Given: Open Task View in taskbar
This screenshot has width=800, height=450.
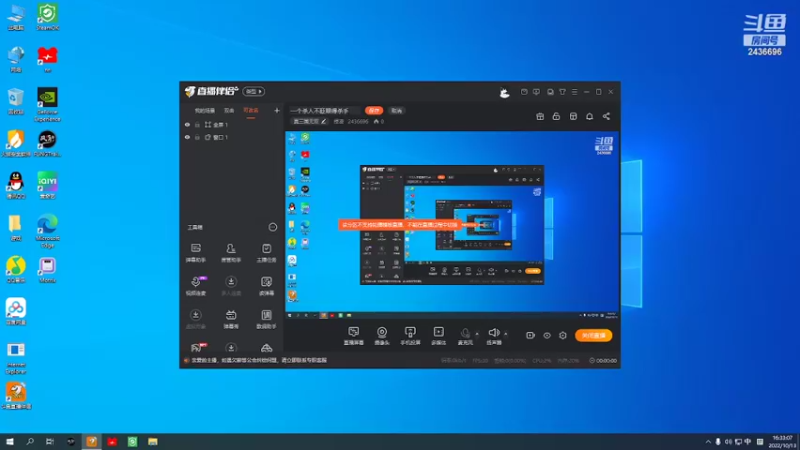Looking at the screenshot, I should 50,442.
